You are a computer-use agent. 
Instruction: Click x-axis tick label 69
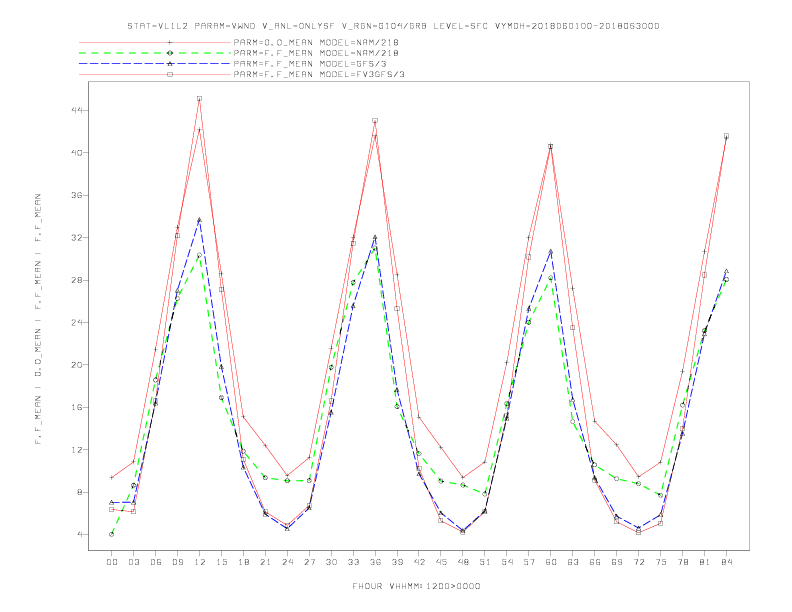point(617,562)
